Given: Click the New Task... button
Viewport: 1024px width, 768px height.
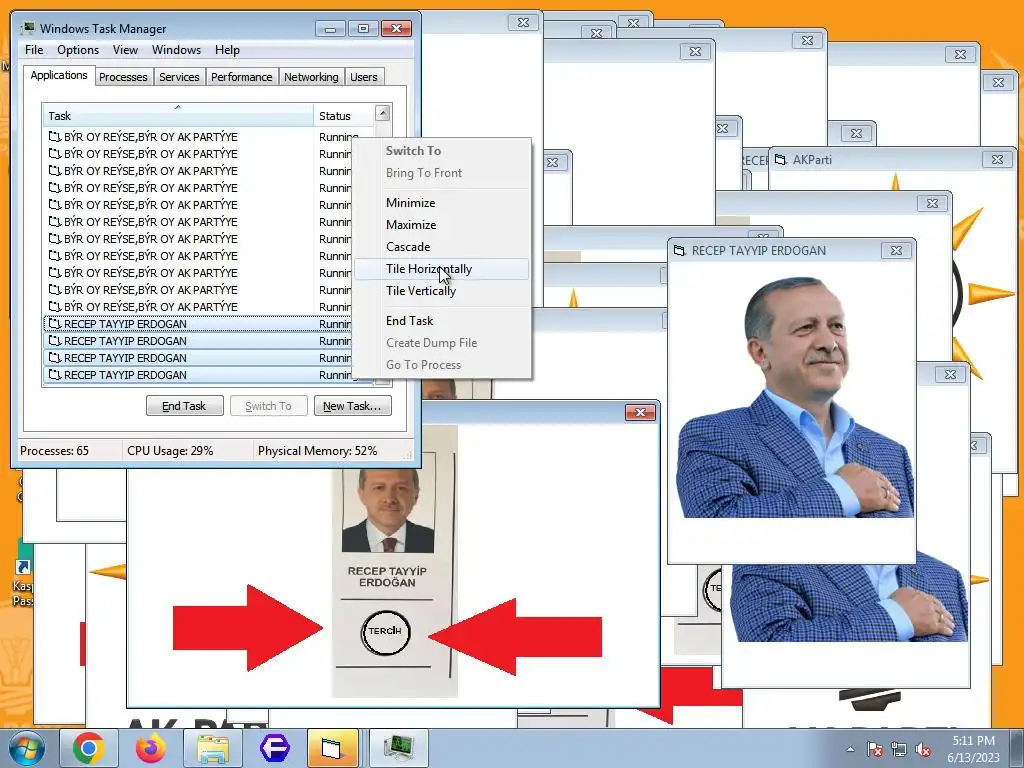Looking at the screenshot, I should click(x=353, y=406).
